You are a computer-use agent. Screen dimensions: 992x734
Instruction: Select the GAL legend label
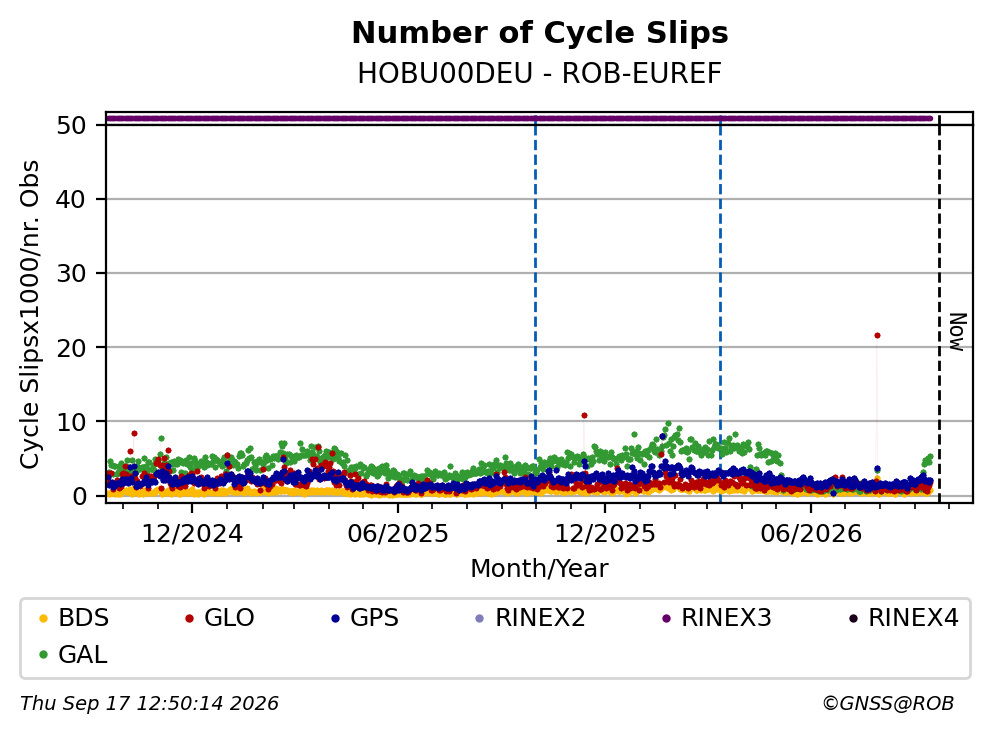tap(83, 655)
